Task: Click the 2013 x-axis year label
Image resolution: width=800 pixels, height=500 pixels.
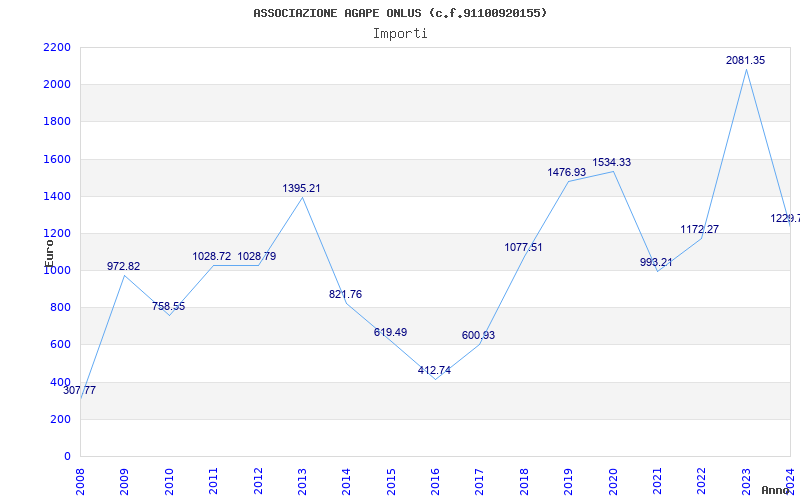Action: (302, 481)
